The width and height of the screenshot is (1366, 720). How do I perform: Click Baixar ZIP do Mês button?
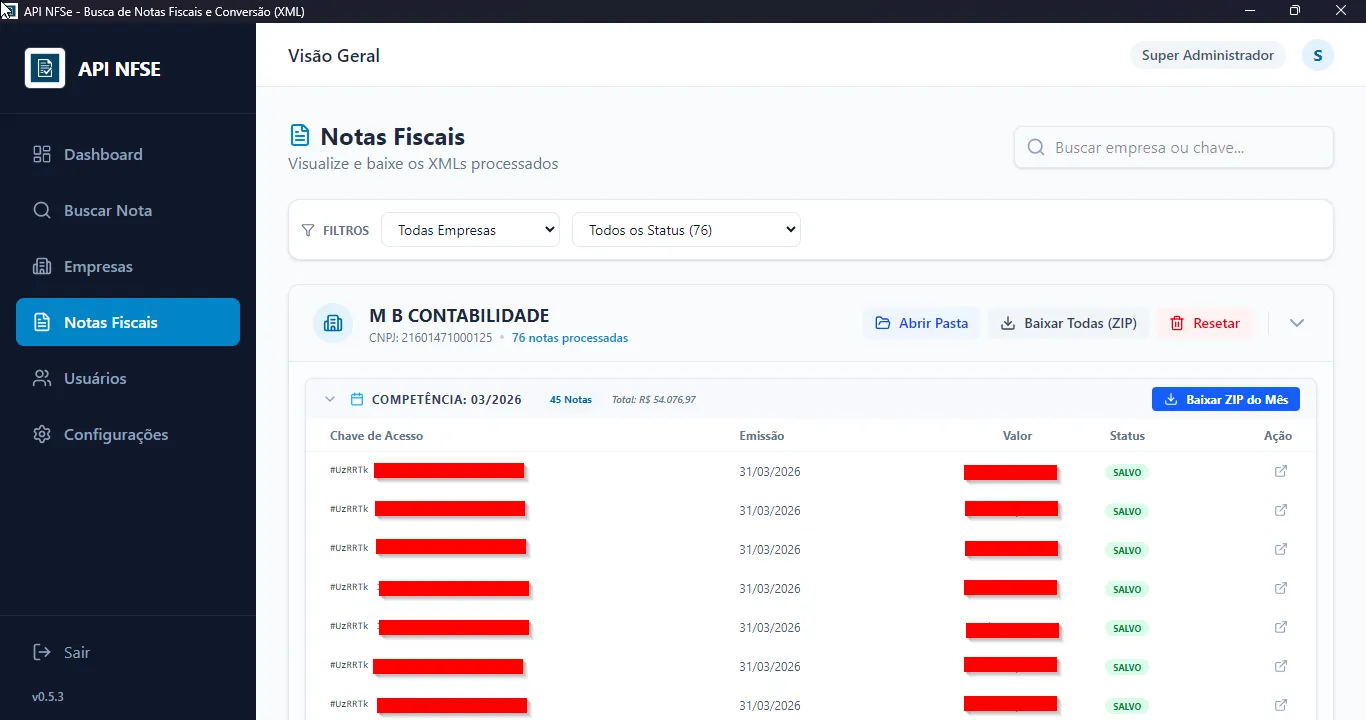pyautogui.click(x=1226, y=399)
